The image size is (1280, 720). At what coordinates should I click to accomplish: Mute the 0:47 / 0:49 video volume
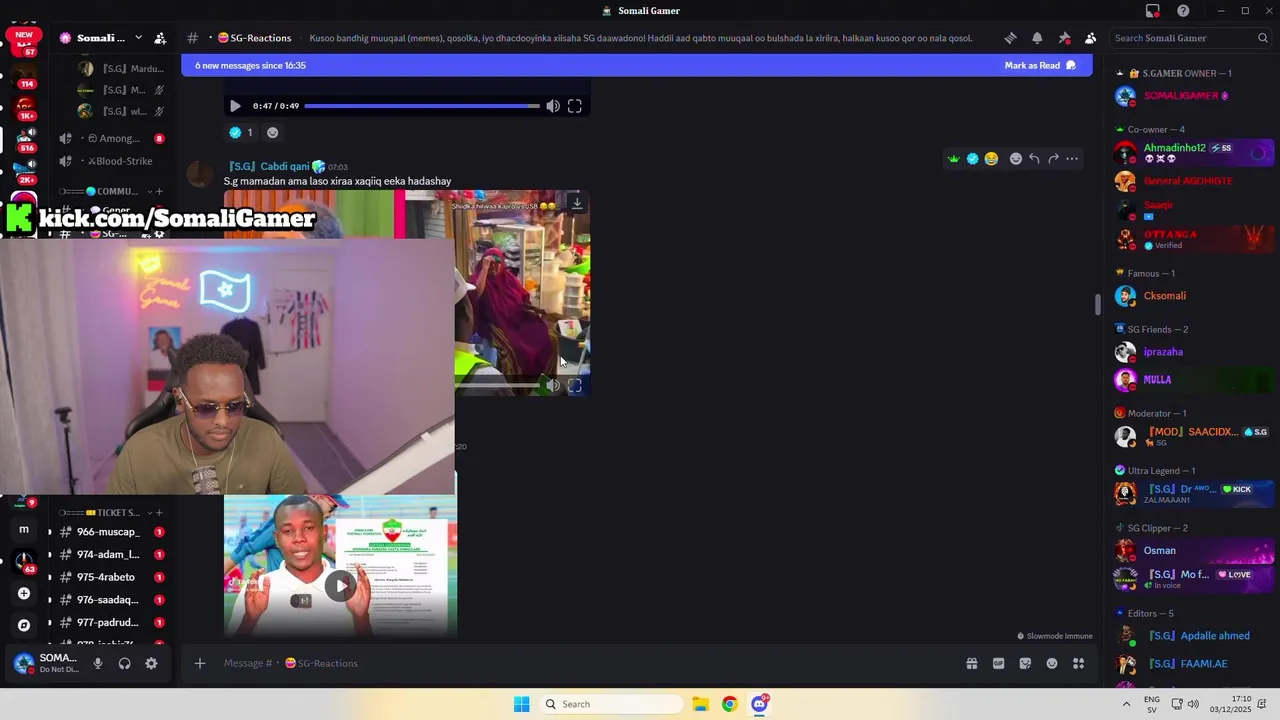coord(553,106)
